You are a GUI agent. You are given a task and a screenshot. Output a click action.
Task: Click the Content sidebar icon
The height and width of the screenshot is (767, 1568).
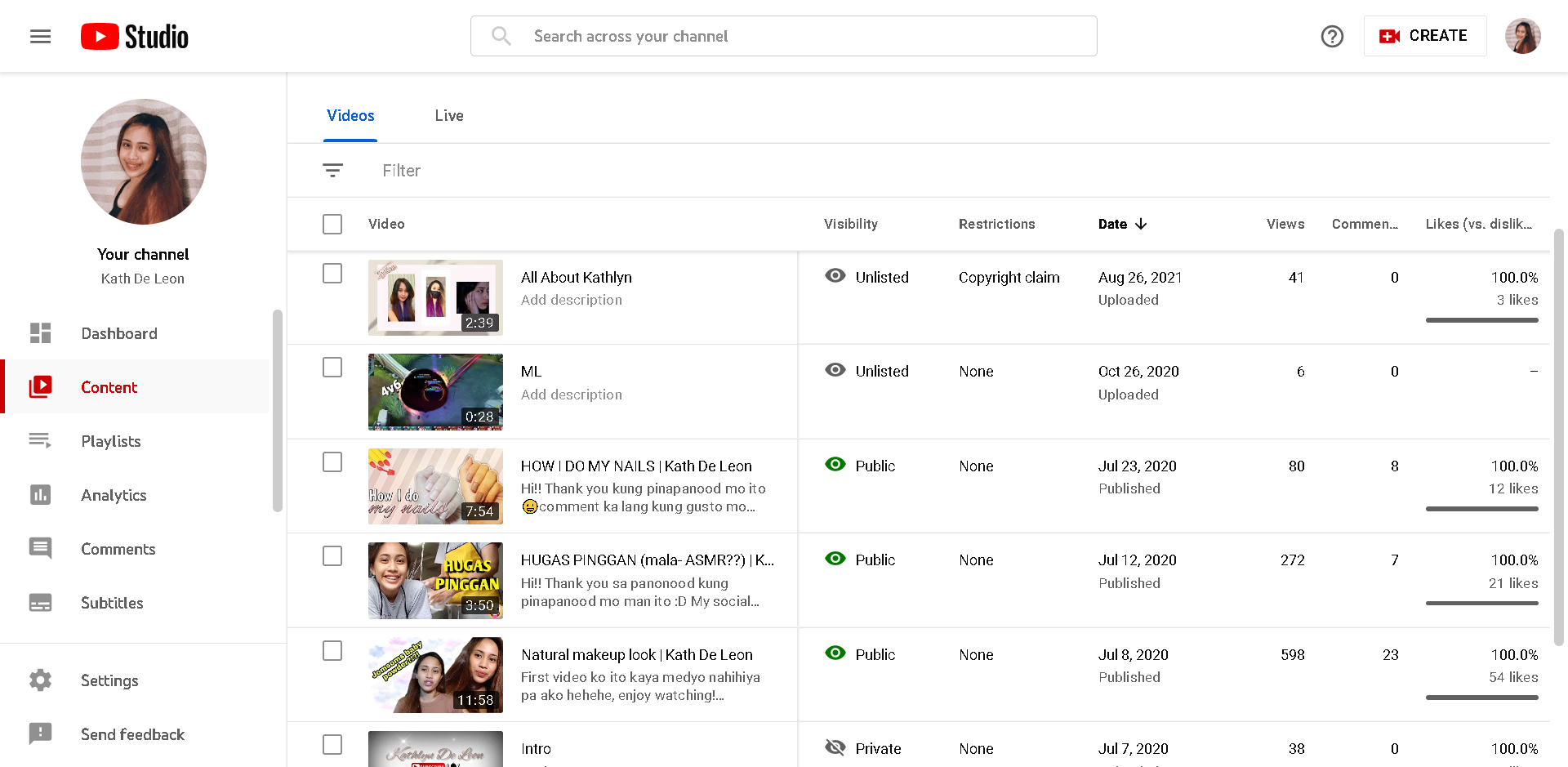click(x=41, y=387)
